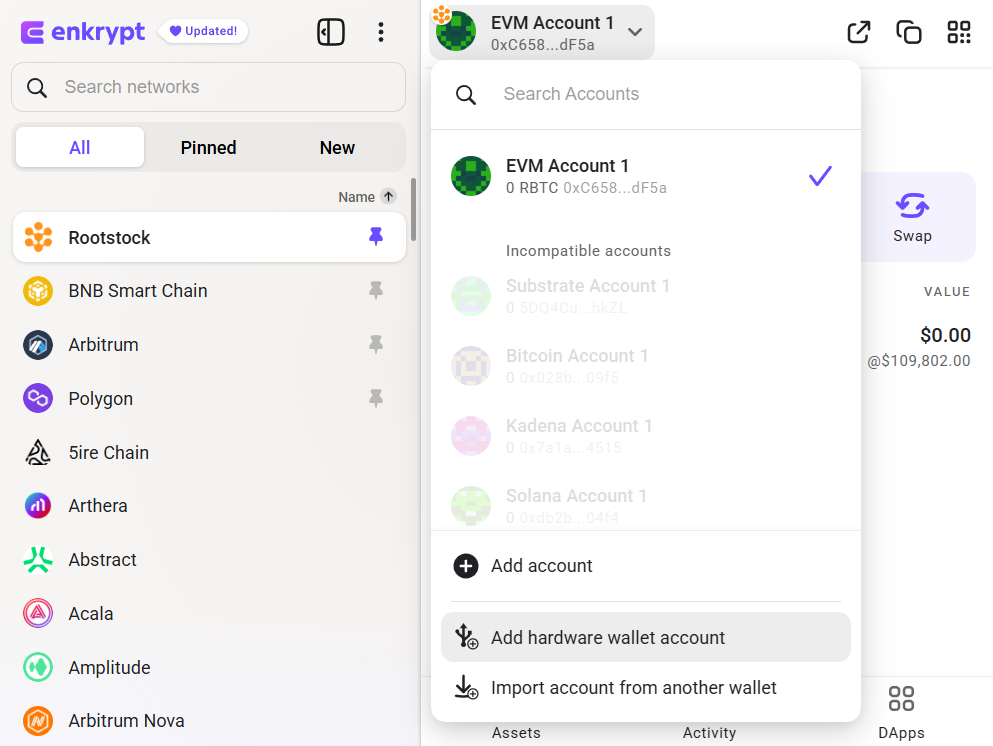Click the Substrate Account 1 entry
Image resolution: width=993 pixels, height=746 pixels.
pos(645,296)
